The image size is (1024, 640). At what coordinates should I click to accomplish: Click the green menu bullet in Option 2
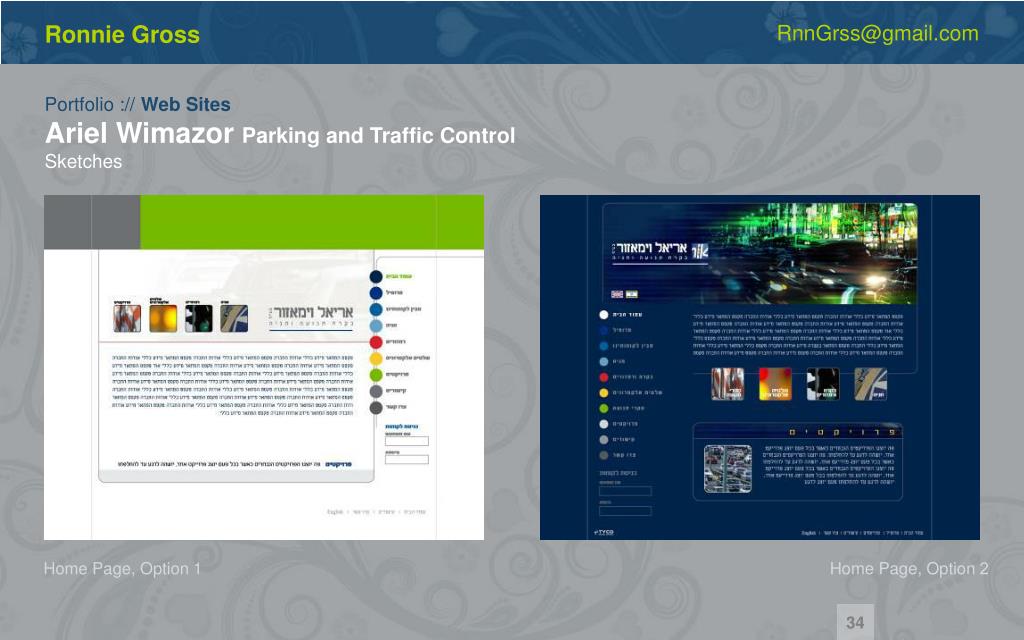tap(603, 408)
